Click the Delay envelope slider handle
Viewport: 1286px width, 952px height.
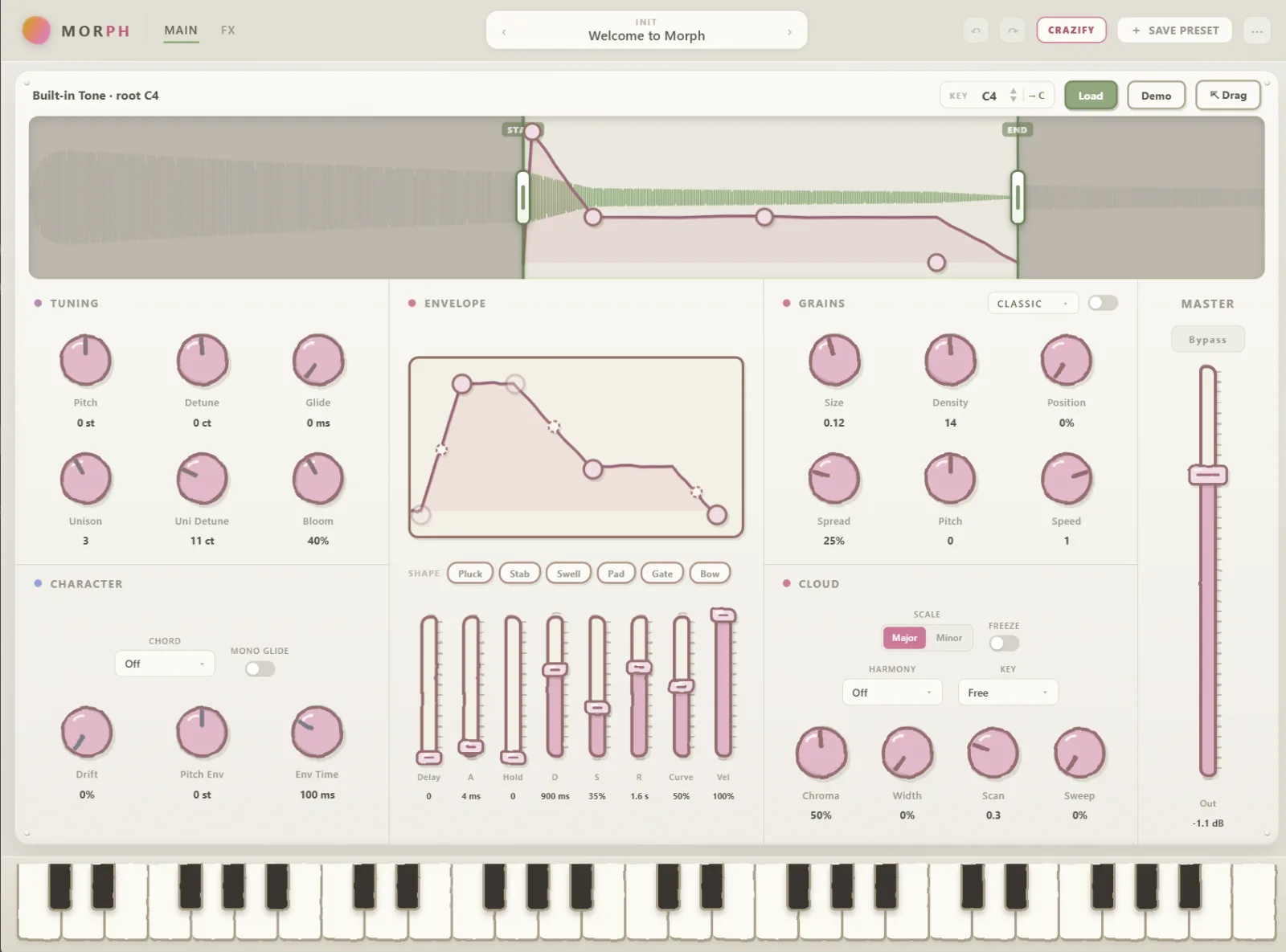pyautogui.click(x=429, y=758)
